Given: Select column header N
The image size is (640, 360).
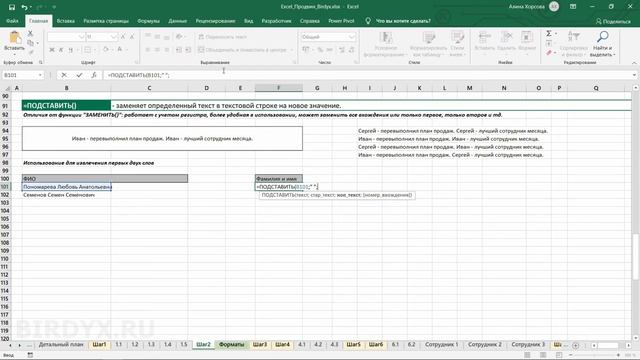Looking at the screenshot, I should click(504, 88).
